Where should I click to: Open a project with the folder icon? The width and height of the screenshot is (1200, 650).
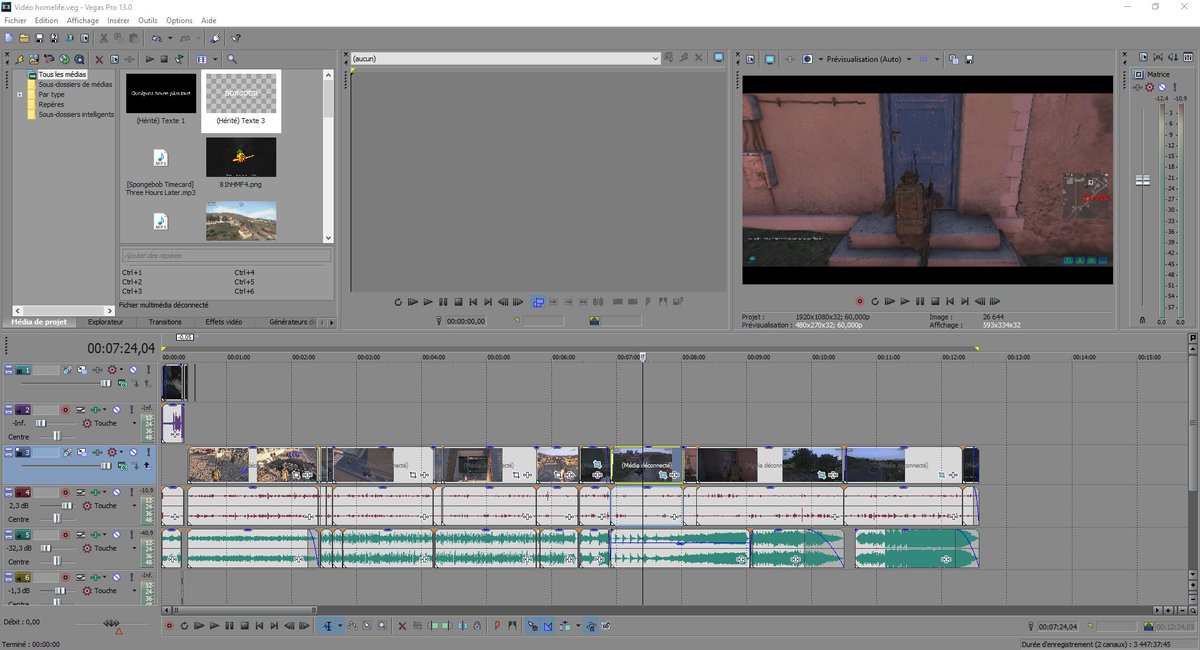(x=24, y=38)
